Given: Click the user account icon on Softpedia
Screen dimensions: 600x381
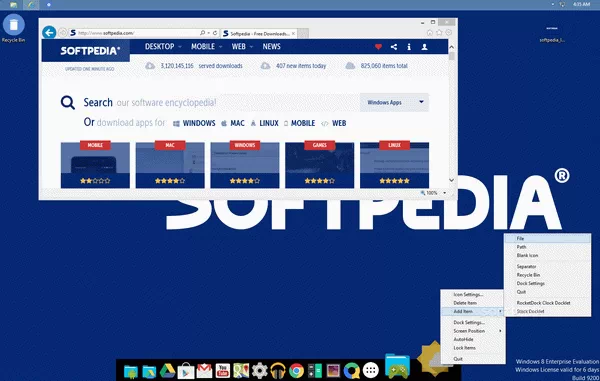Looking at the screenshot, I should 424,47.
